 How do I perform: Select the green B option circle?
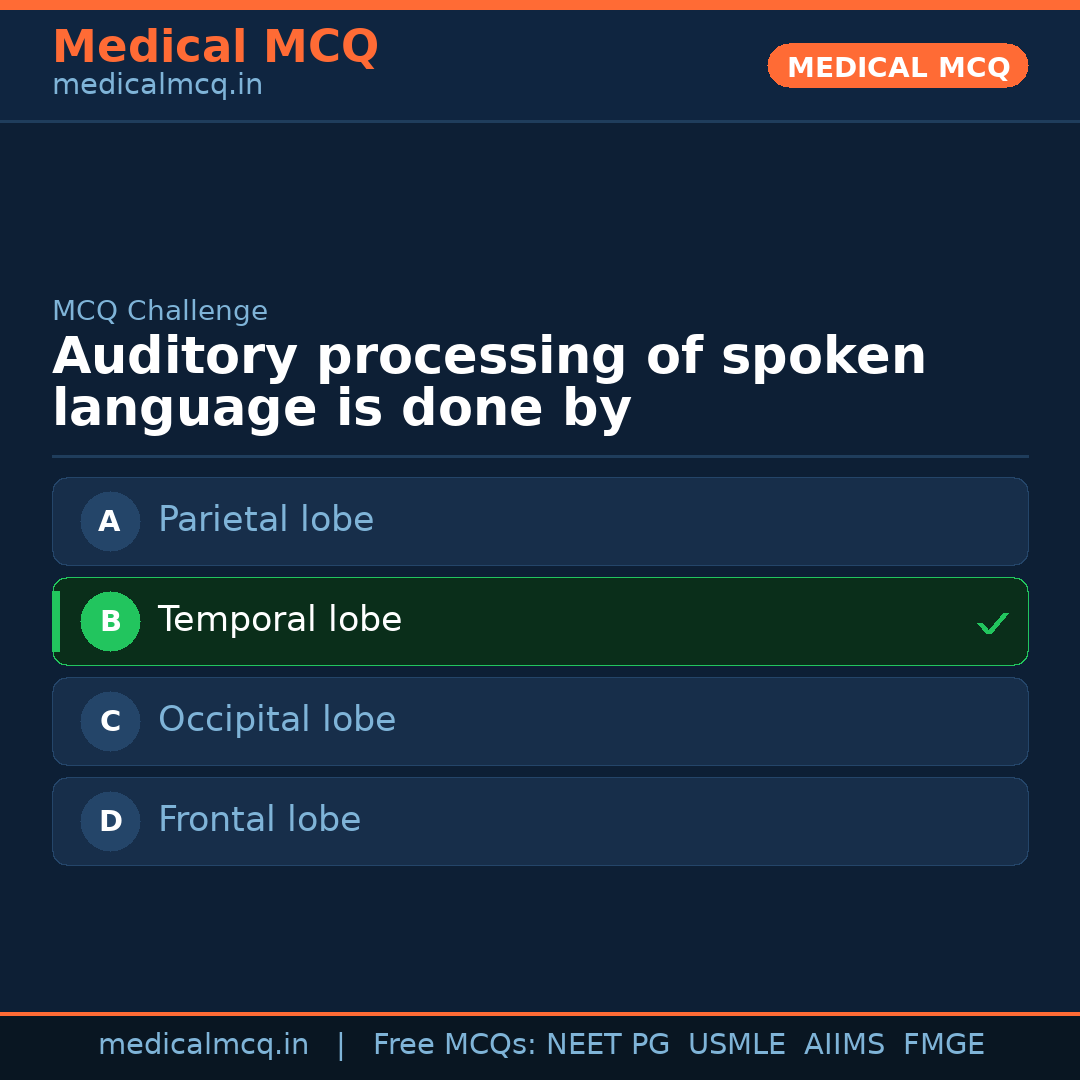(110, 621)
